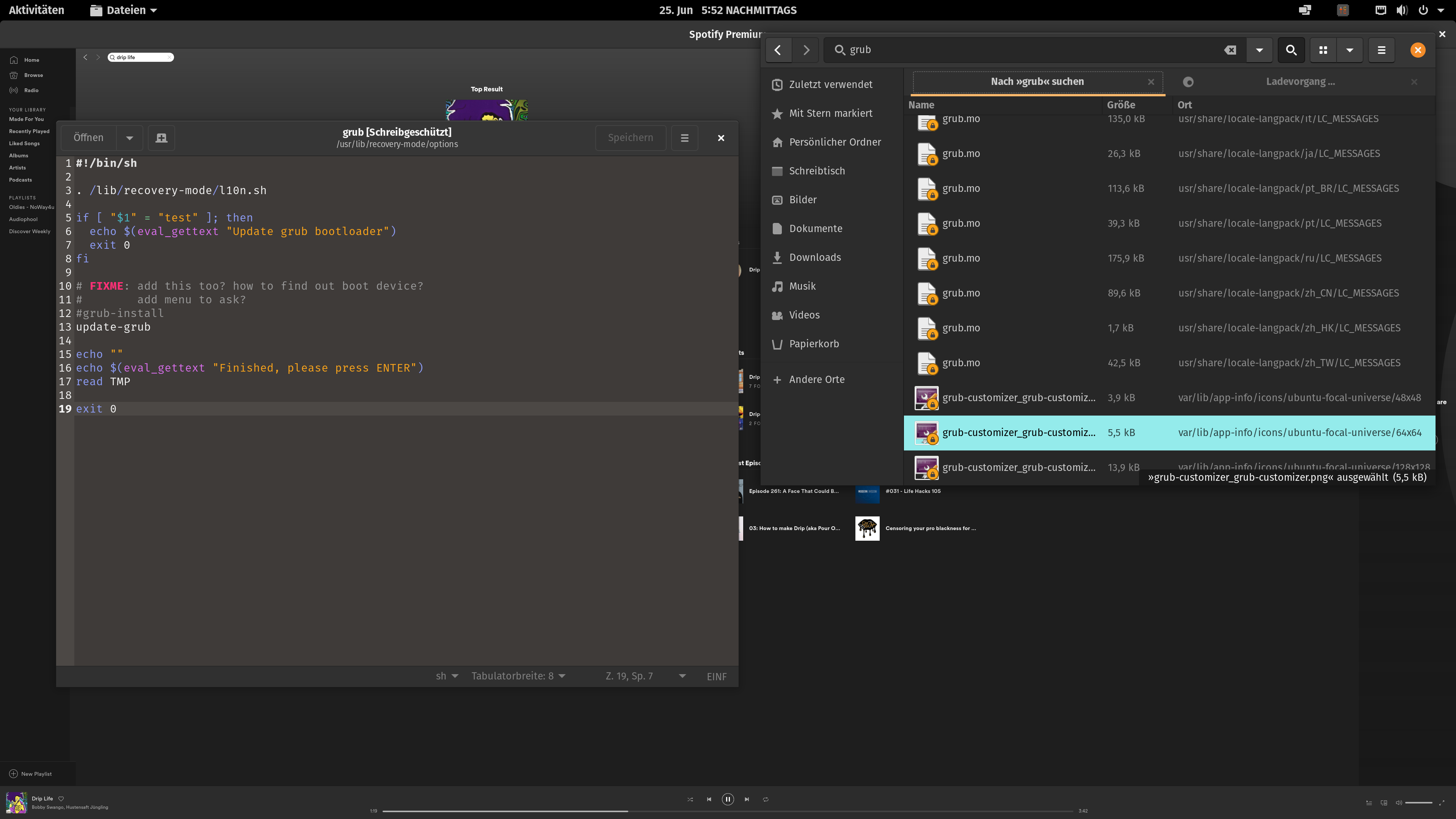Click the Aktivitäten button
The width and height of the screenshot is (1456, 819).
[x=36, y=10]
